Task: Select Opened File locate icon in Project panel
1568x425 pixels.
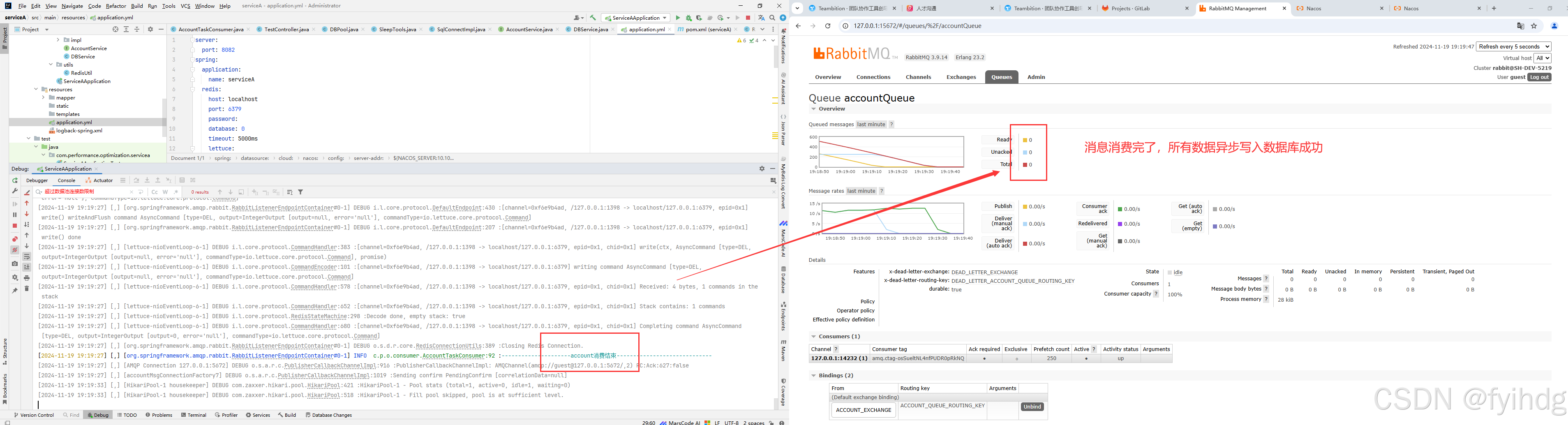Action: click(115, 29)
